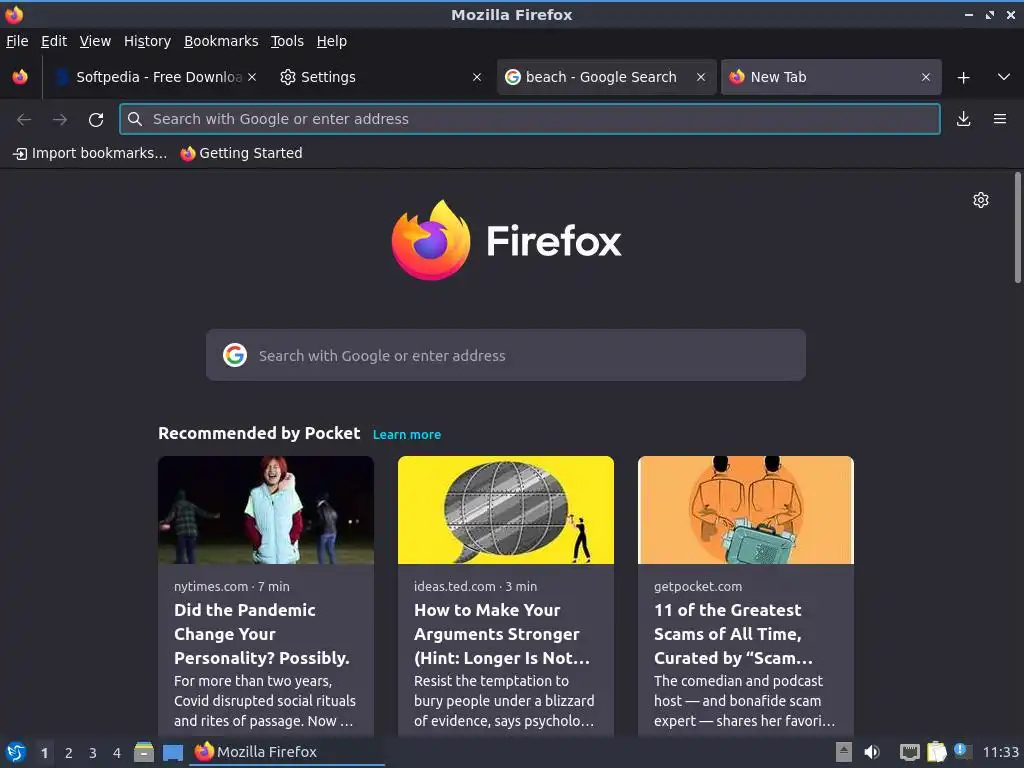Close the beach Google Search tab
1024x768 pixels.
pyautogui.click(x=701, y=77)
